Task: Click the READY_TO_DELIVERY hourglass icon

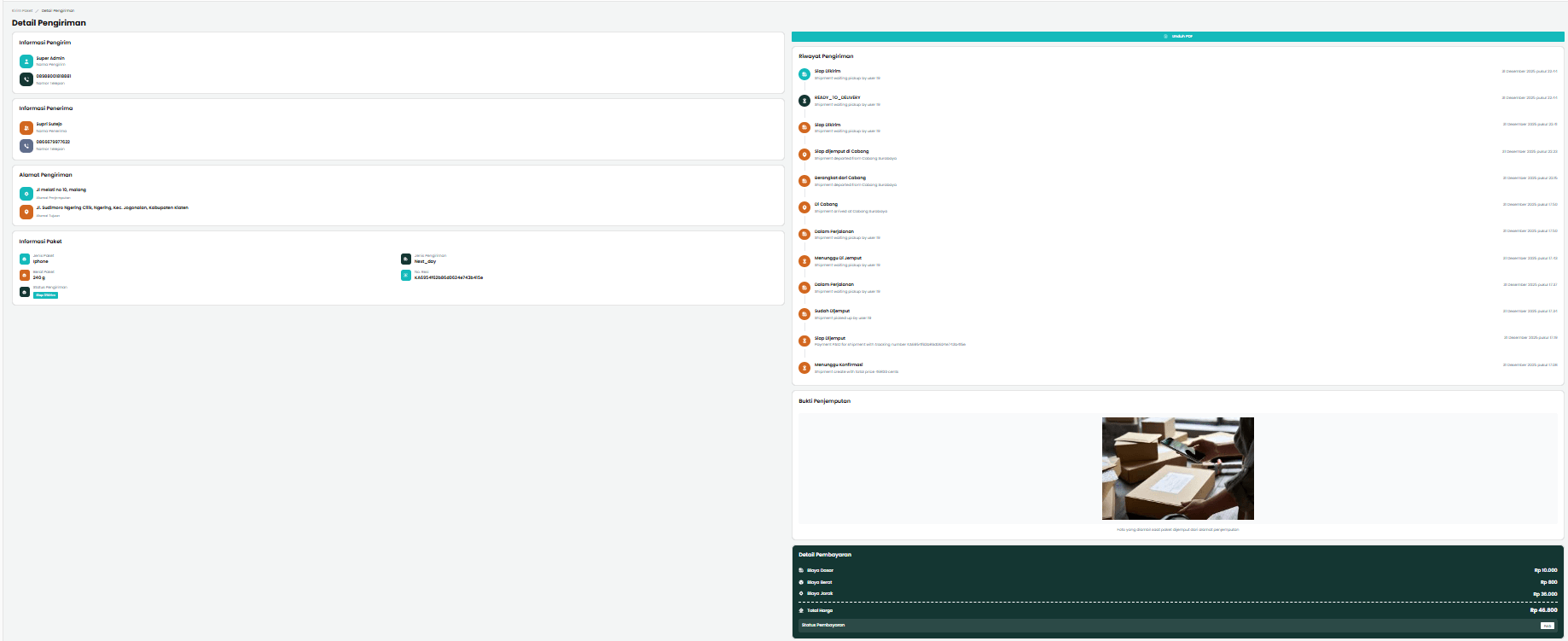Action: click(x=804, y=101)
